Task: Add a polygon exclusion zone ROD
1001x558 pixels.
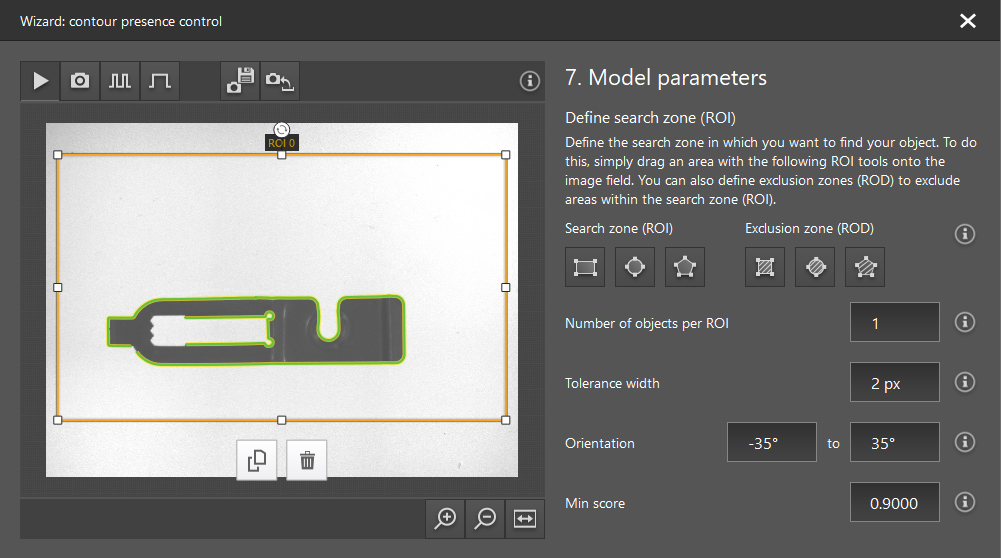Action: pos(865,267)
